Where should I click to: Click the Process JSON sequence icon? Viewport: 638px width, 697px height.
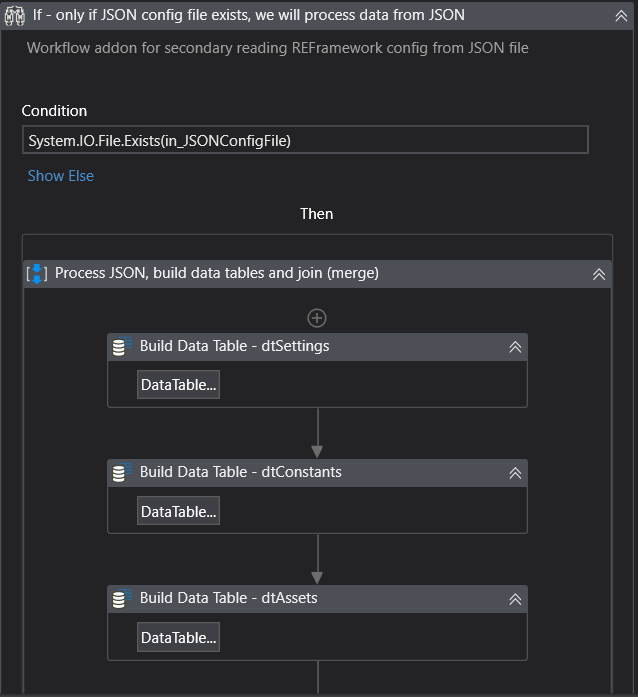click(36, 273)
